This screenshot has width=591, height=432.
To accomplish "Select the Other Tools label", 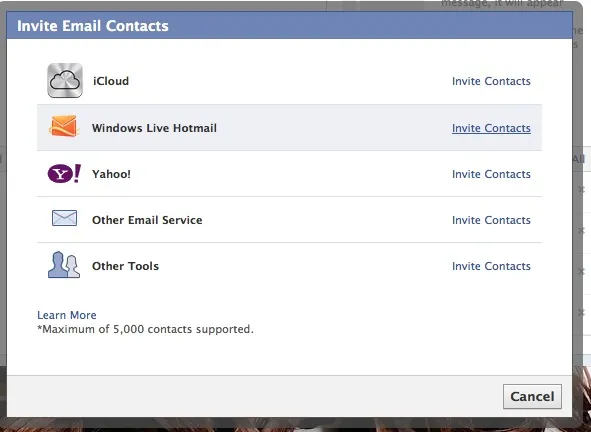I will 125,266.
